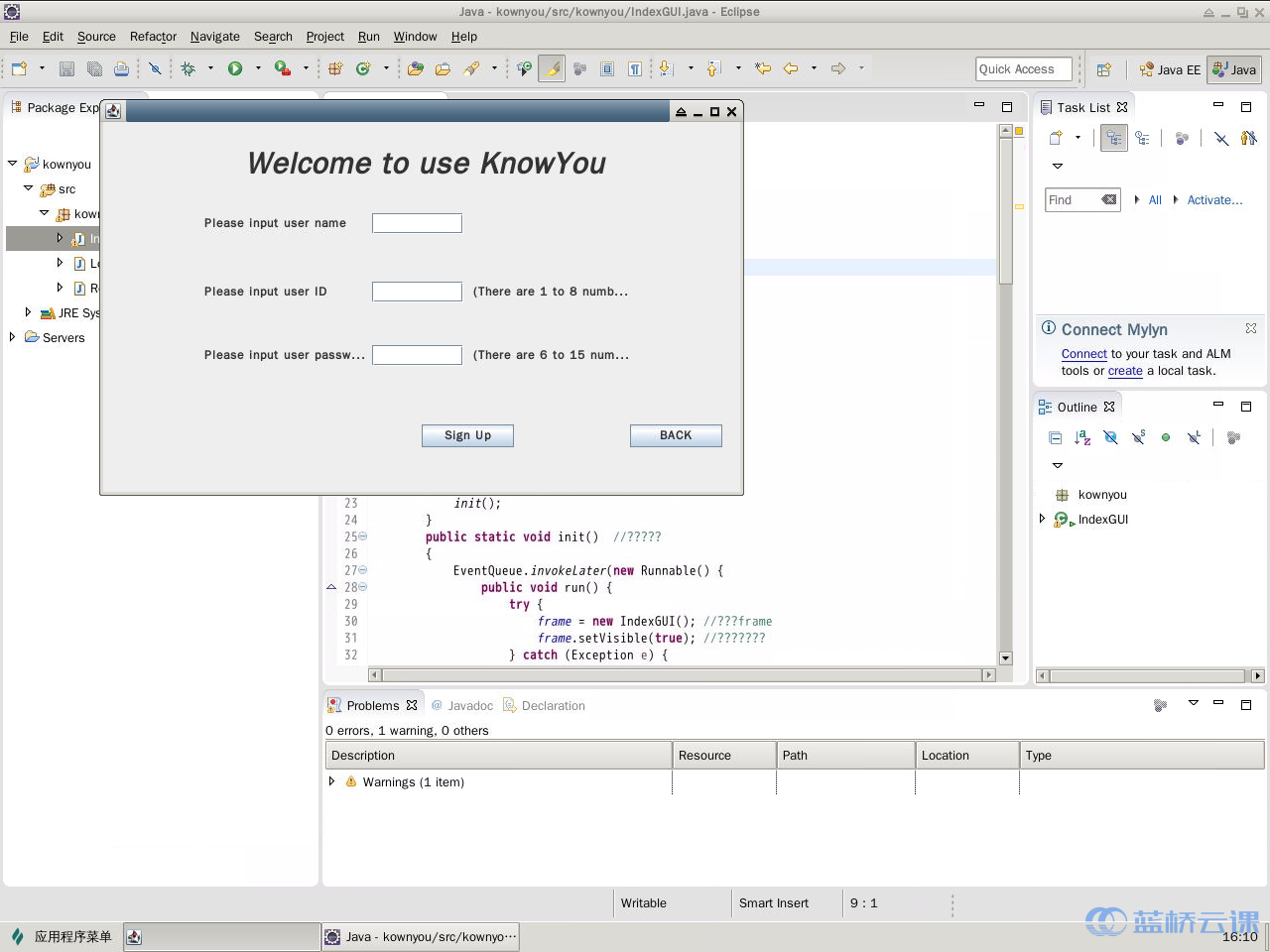Click the New Task icon in Task List
Viewport: 1270px width, 952px height.
point(1056,139)
